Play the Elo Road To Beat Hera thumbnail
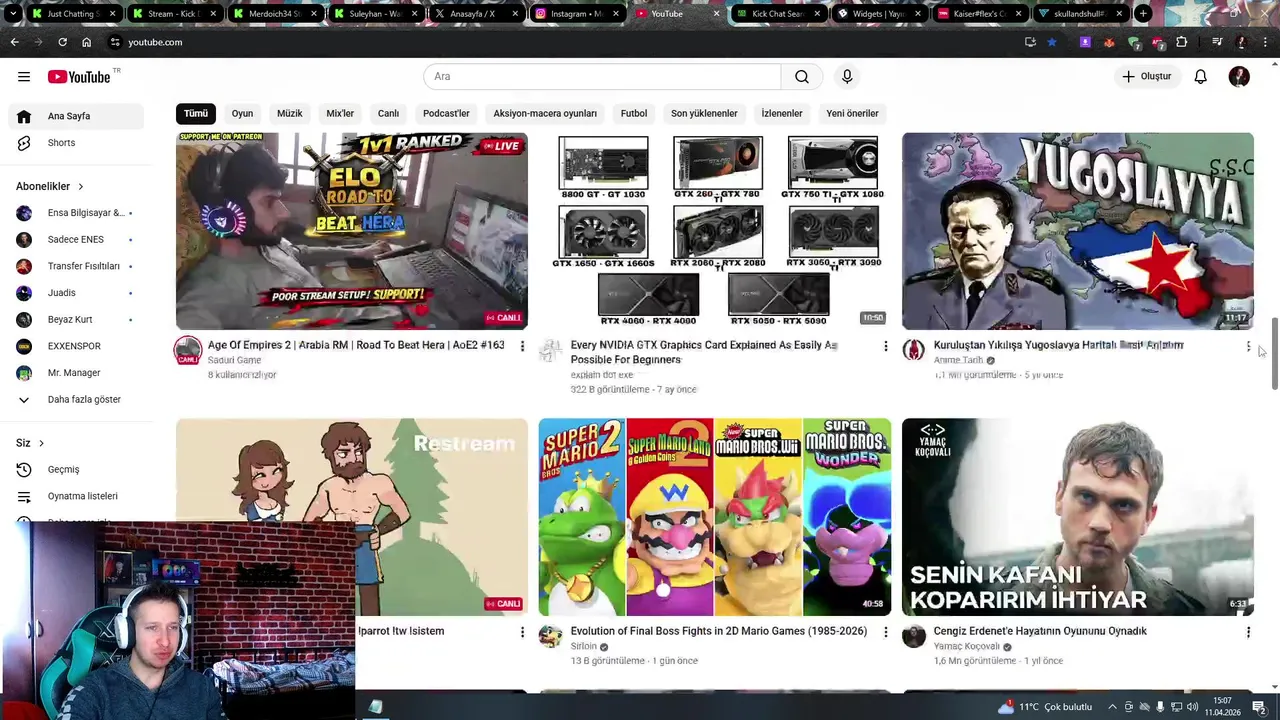The width and height of the screenshot is (1280, 720). [352, 231]
